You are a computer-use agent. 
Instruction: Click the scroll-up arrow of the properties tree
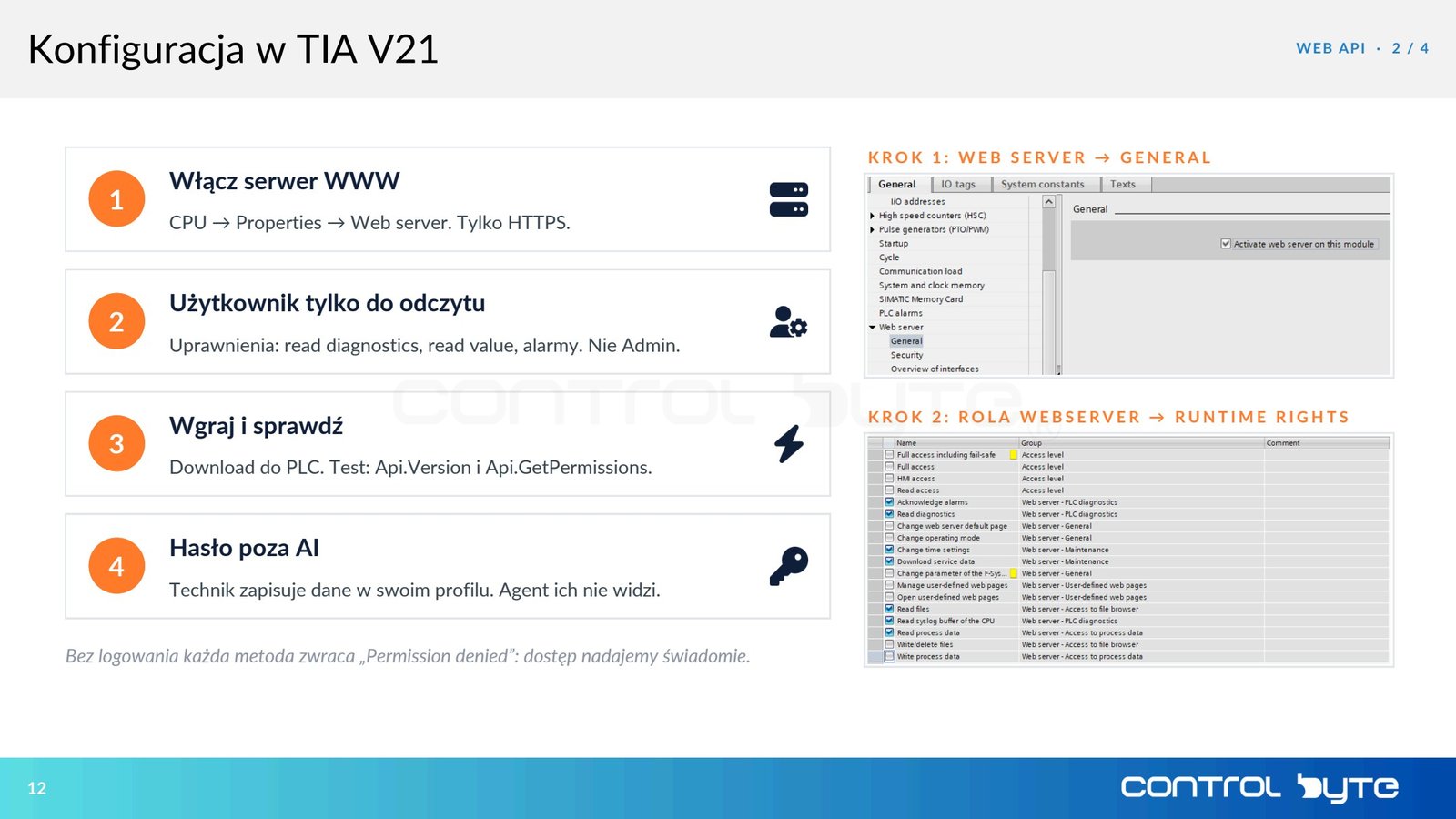(1048, 202)
